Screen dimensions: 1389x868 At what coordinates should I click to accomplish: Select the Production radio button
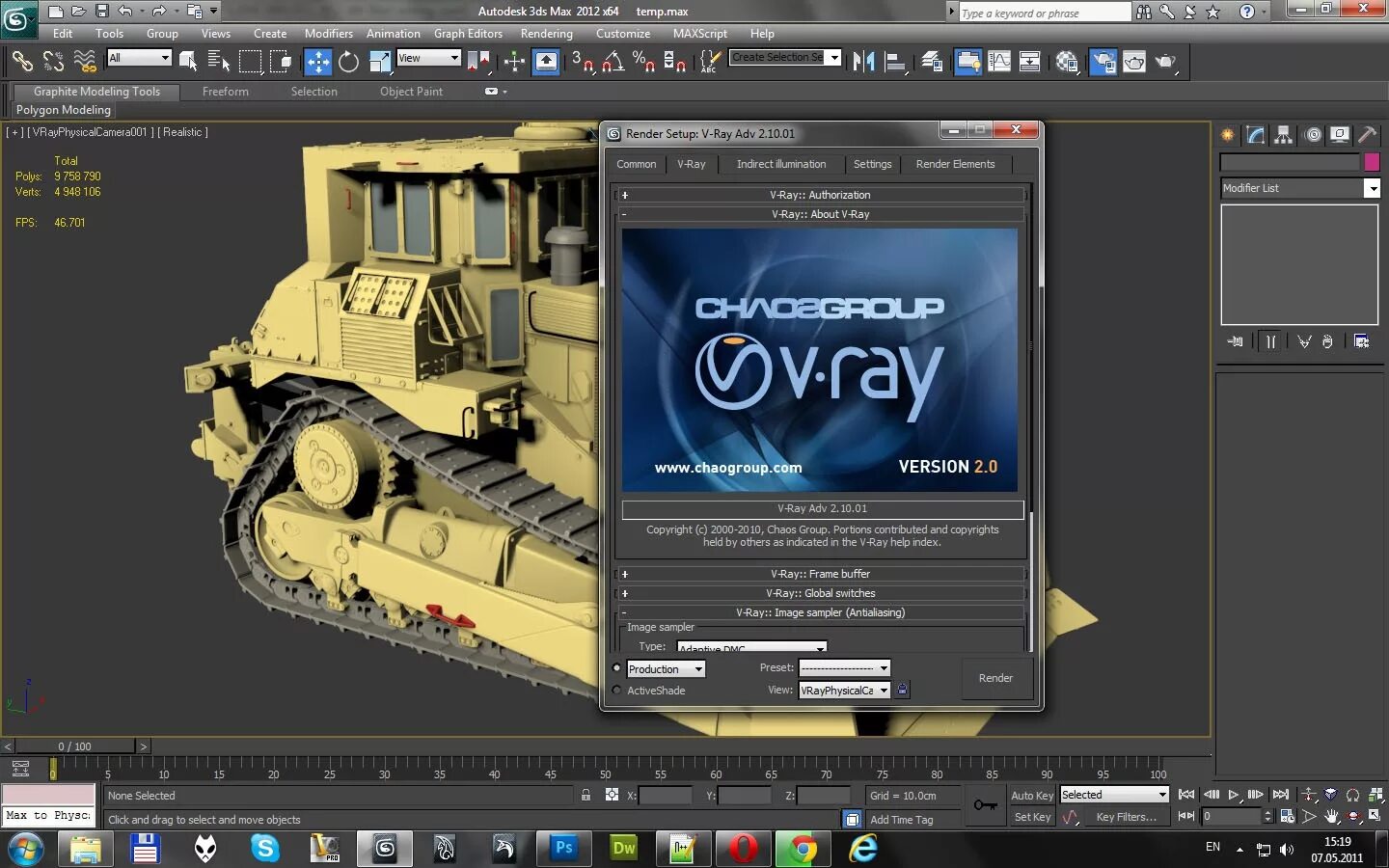617,668
